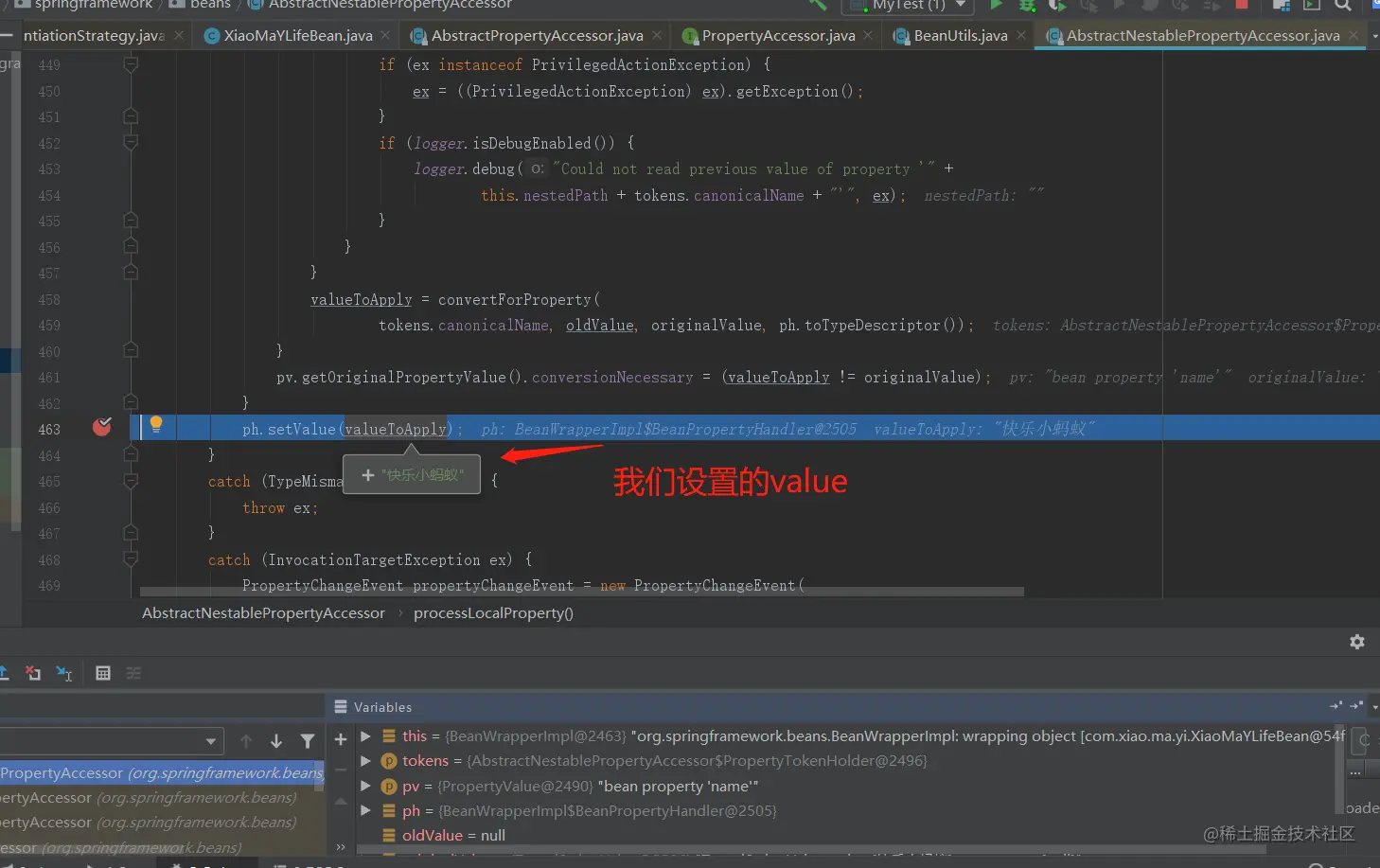The image size is (1380, 868).
Task: Run with coverage via the shield icon
Action: tap(1057, 5)
